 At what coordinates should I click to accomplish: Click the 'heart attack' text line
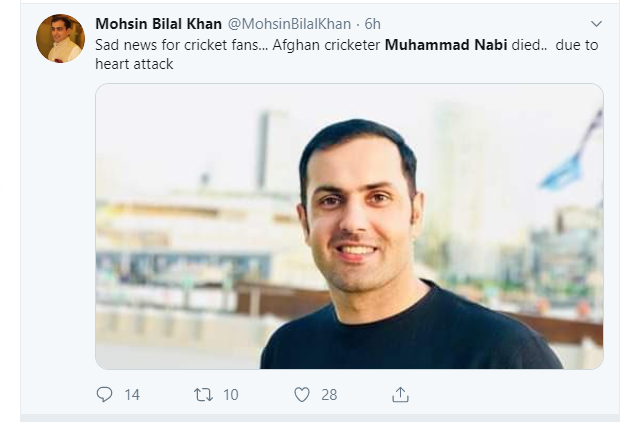pyautogui.click(x=134, y=63)
